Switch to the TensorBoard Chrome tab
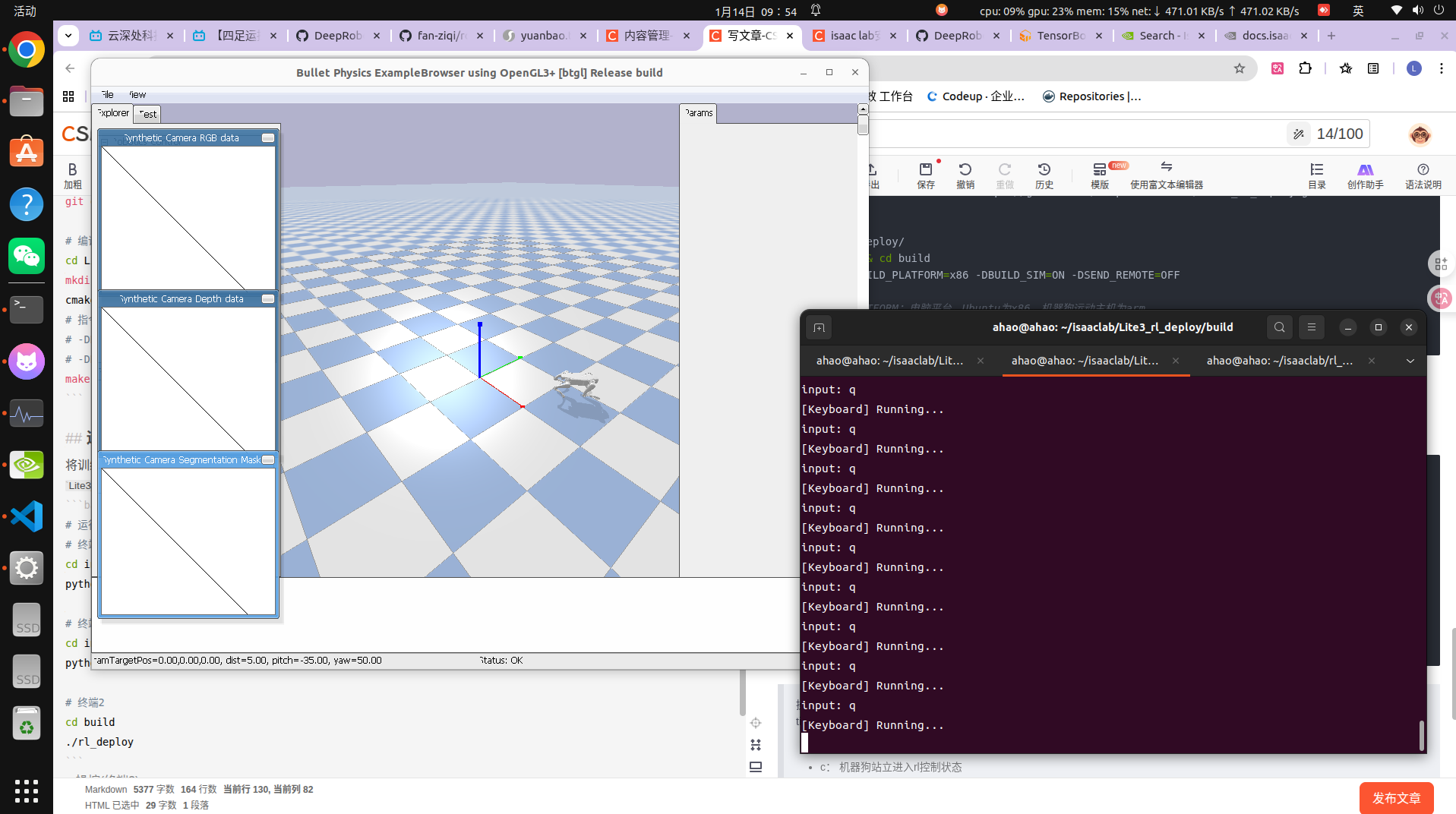Screen dimensions: 1456x814 coord(1061,36)
